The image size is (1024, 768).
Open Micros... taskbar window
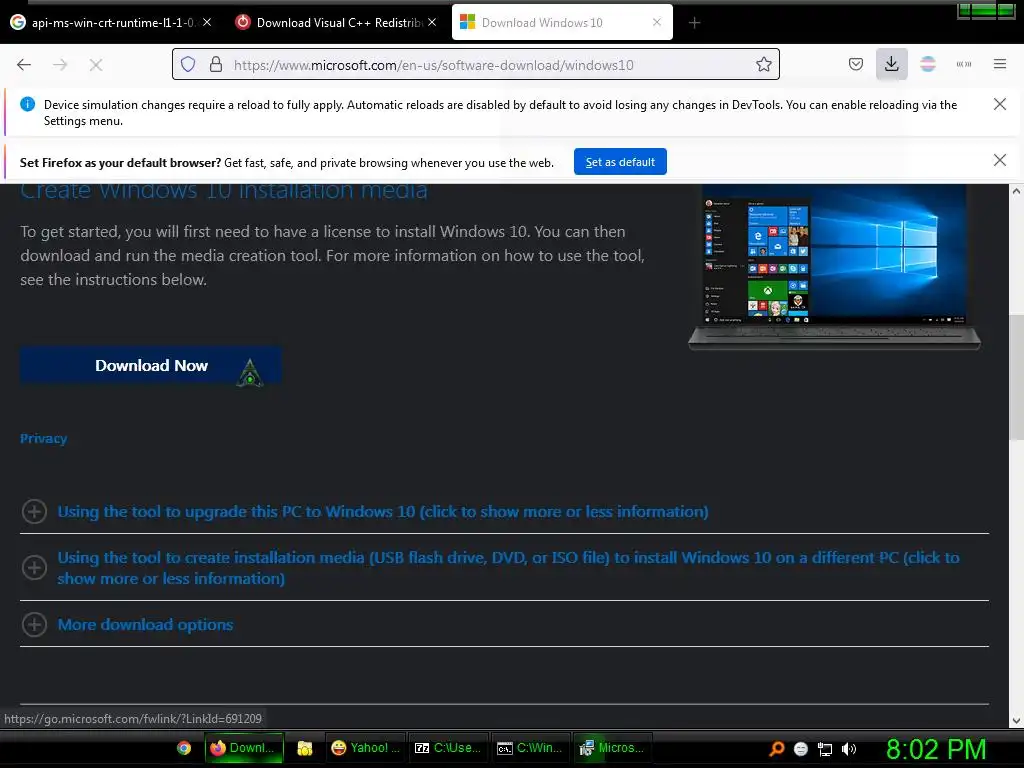(x=613, y=748)
